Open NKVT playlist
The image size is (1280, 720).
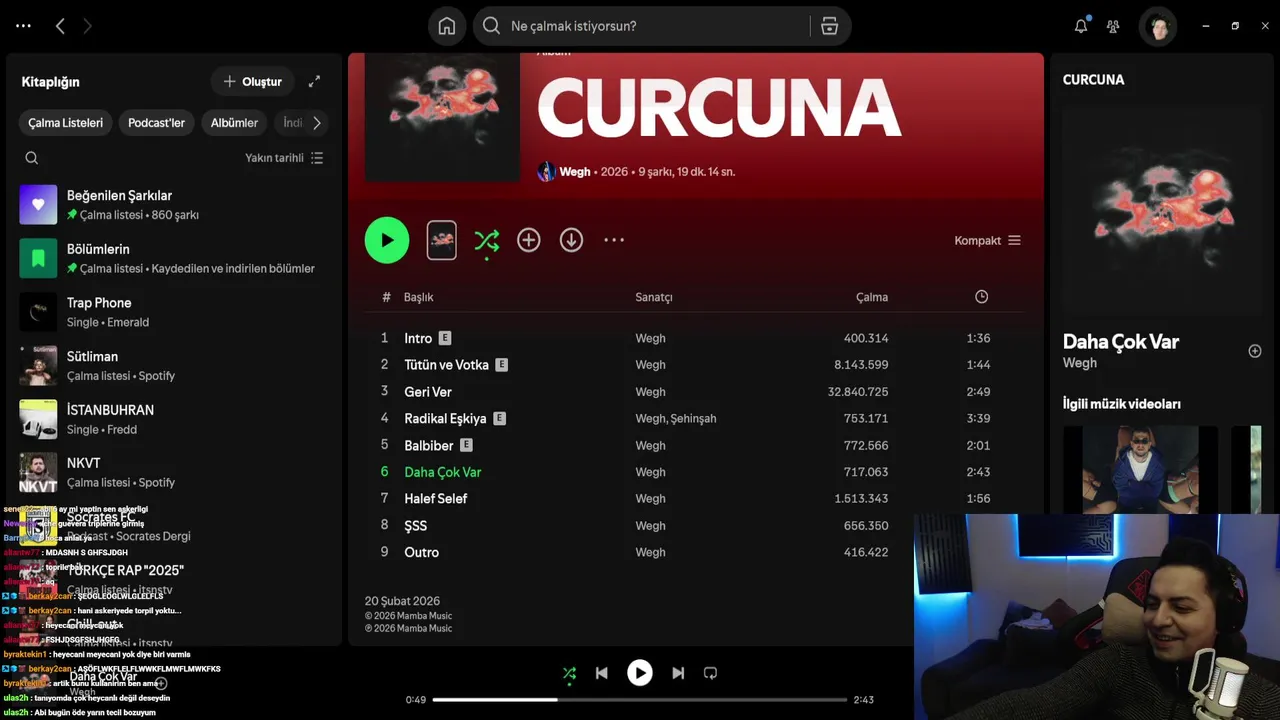(x=174, y=472)
